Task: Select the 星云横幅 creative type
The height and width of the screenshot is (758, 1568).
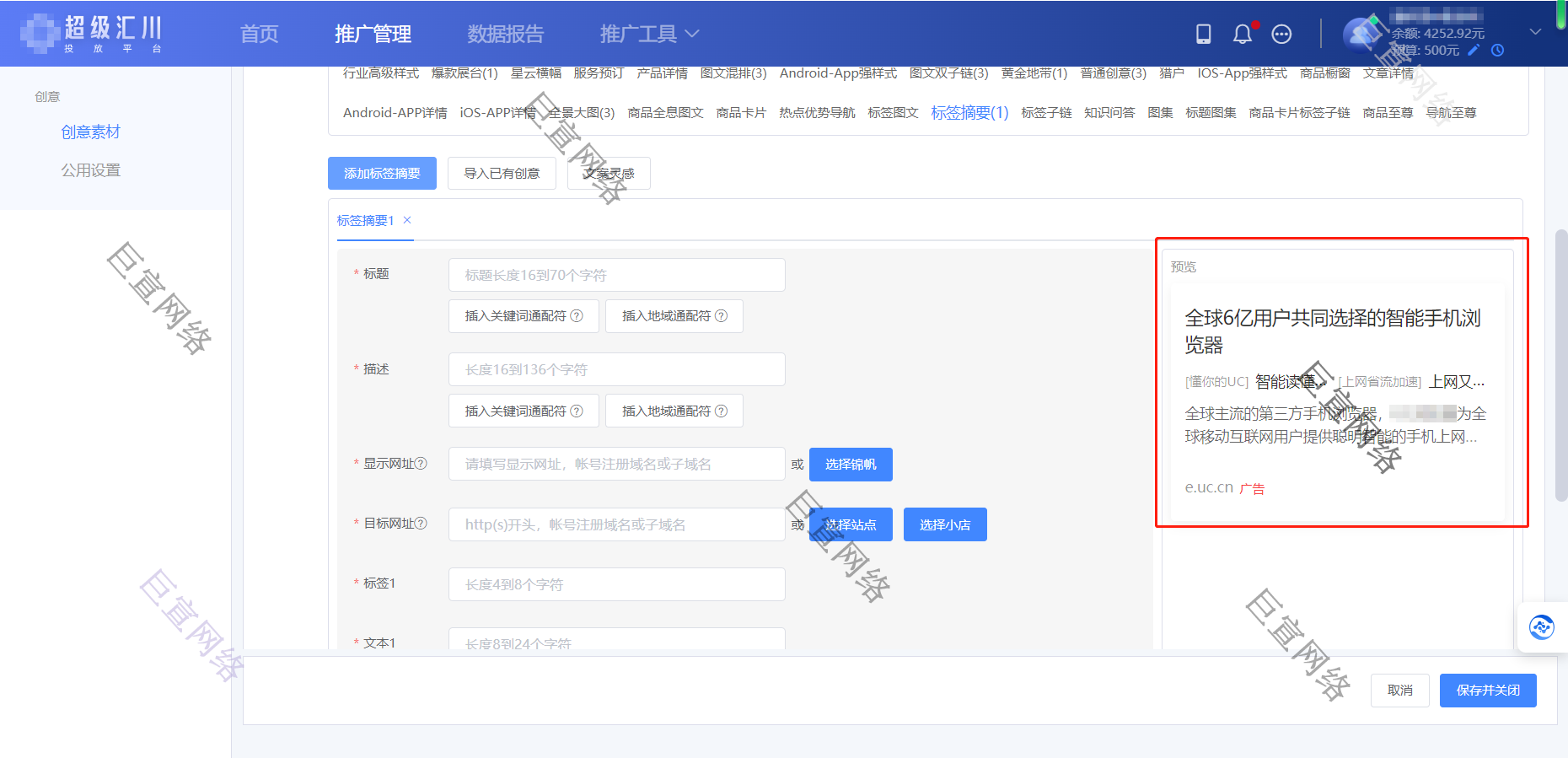Action: [x=536, y=73]
